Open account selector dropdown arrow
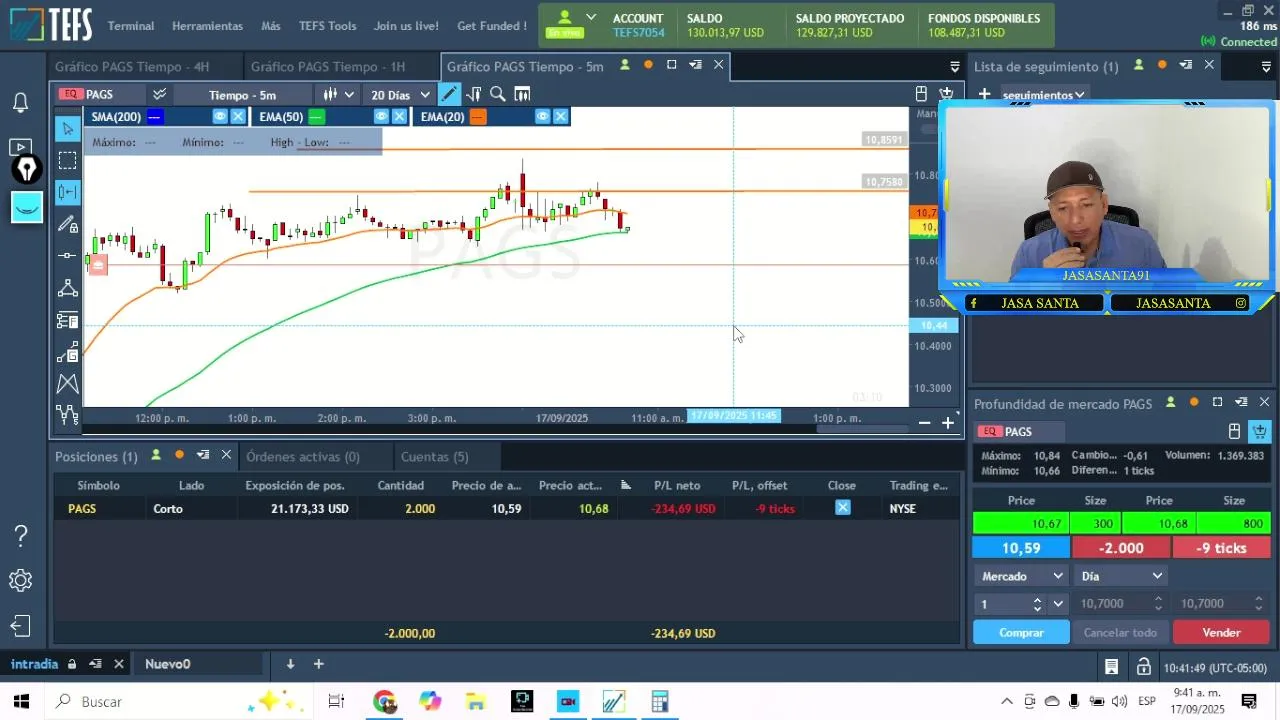 point(591,18)
